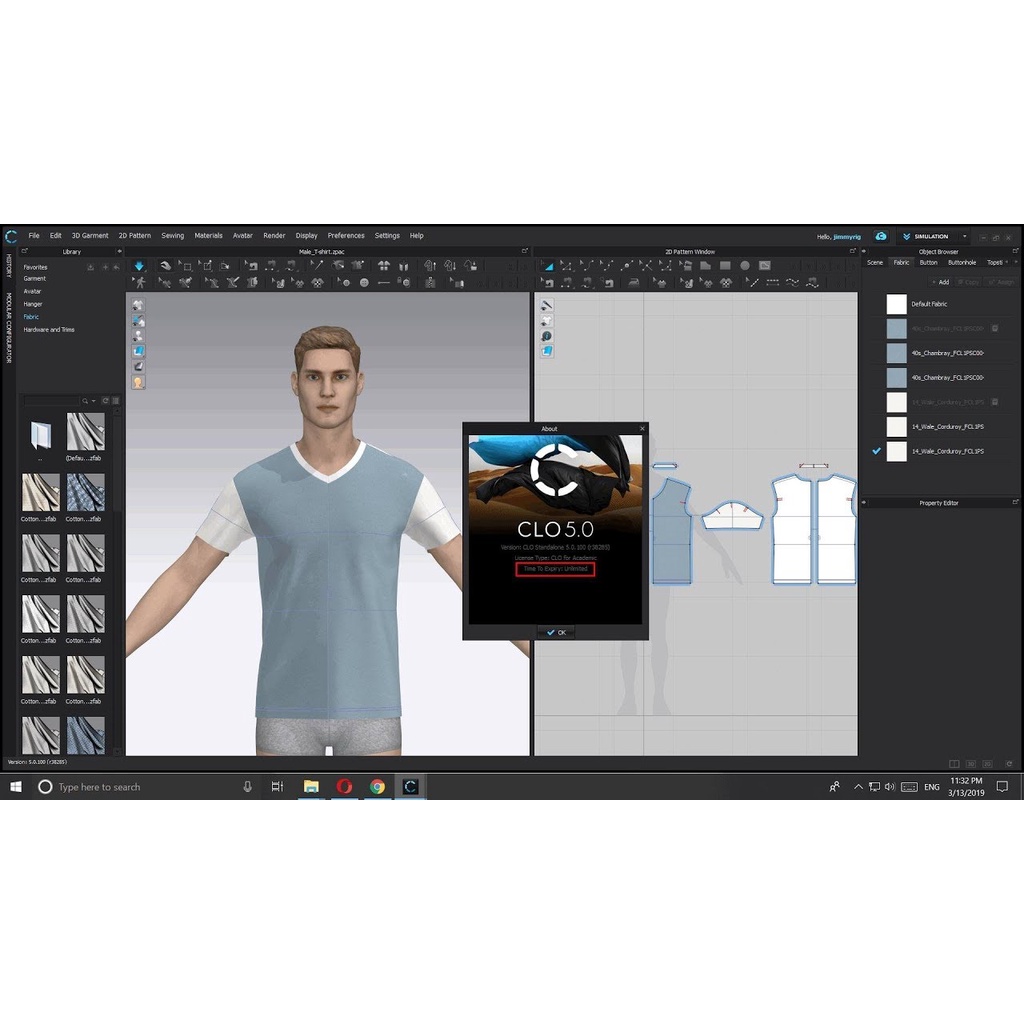Toggle the dark pattern outline tool in 2D toolbar
This screenshot has width=1024, height=1024.
pyautogui.click(x=764, y=265)
